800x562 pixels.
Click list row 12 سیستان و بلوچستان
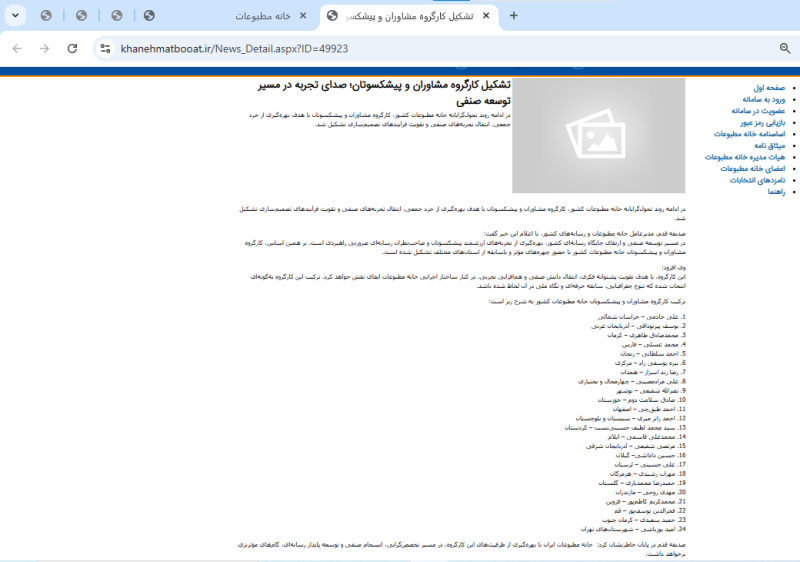click(631, 418)
